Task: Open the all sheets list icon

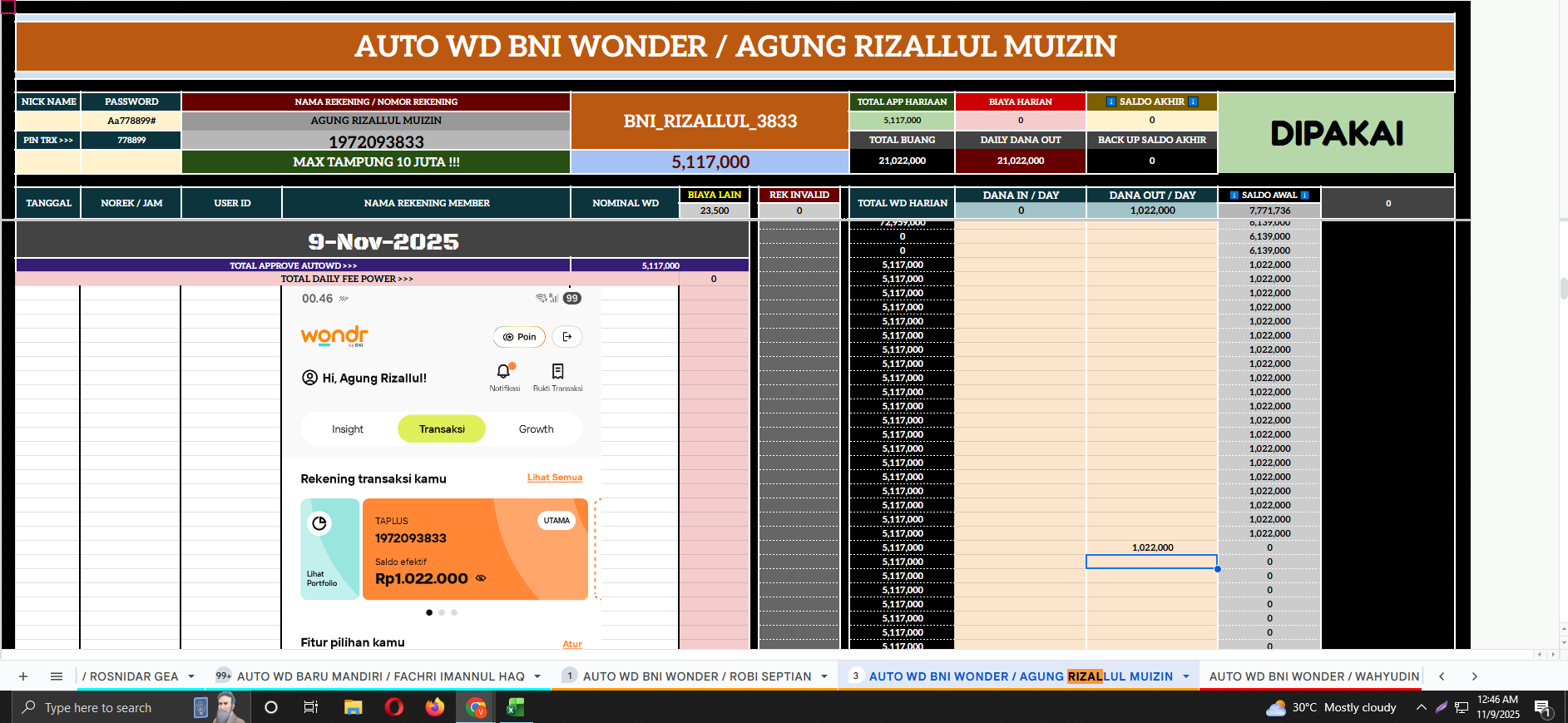Action: [57, 676]
